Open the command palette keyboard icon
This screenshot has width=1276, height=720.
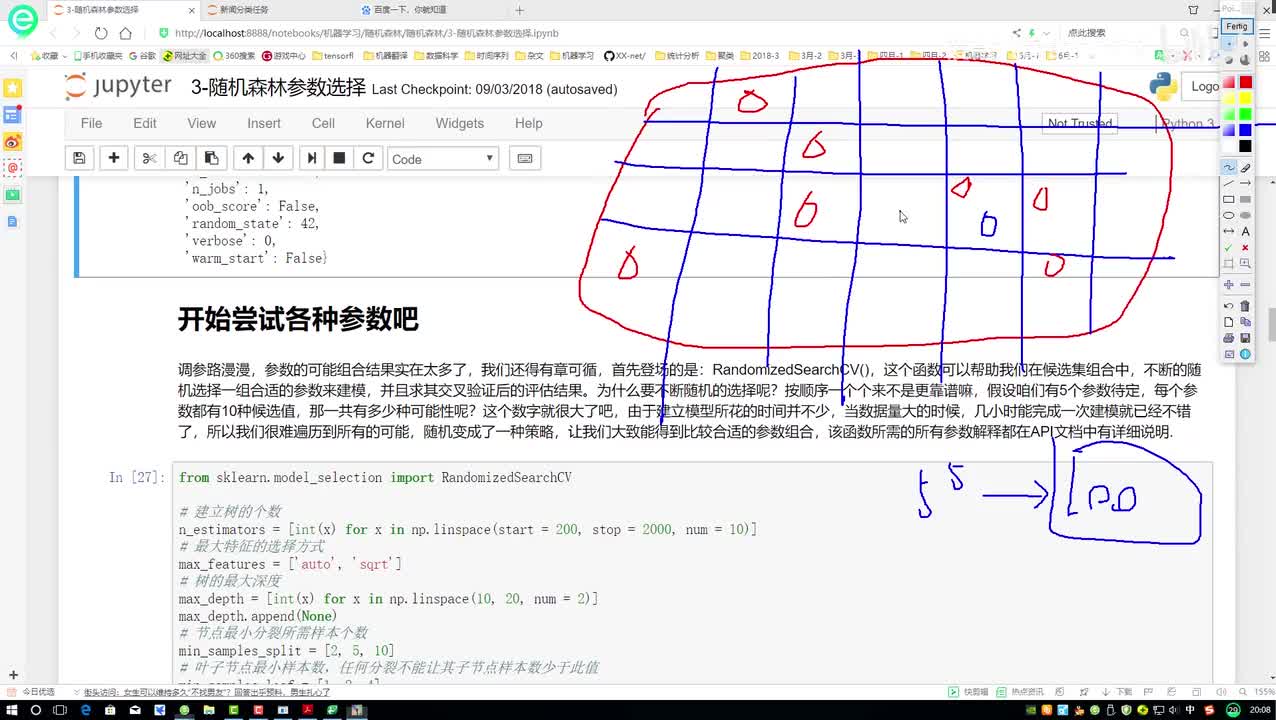click(x=525, y=158)
